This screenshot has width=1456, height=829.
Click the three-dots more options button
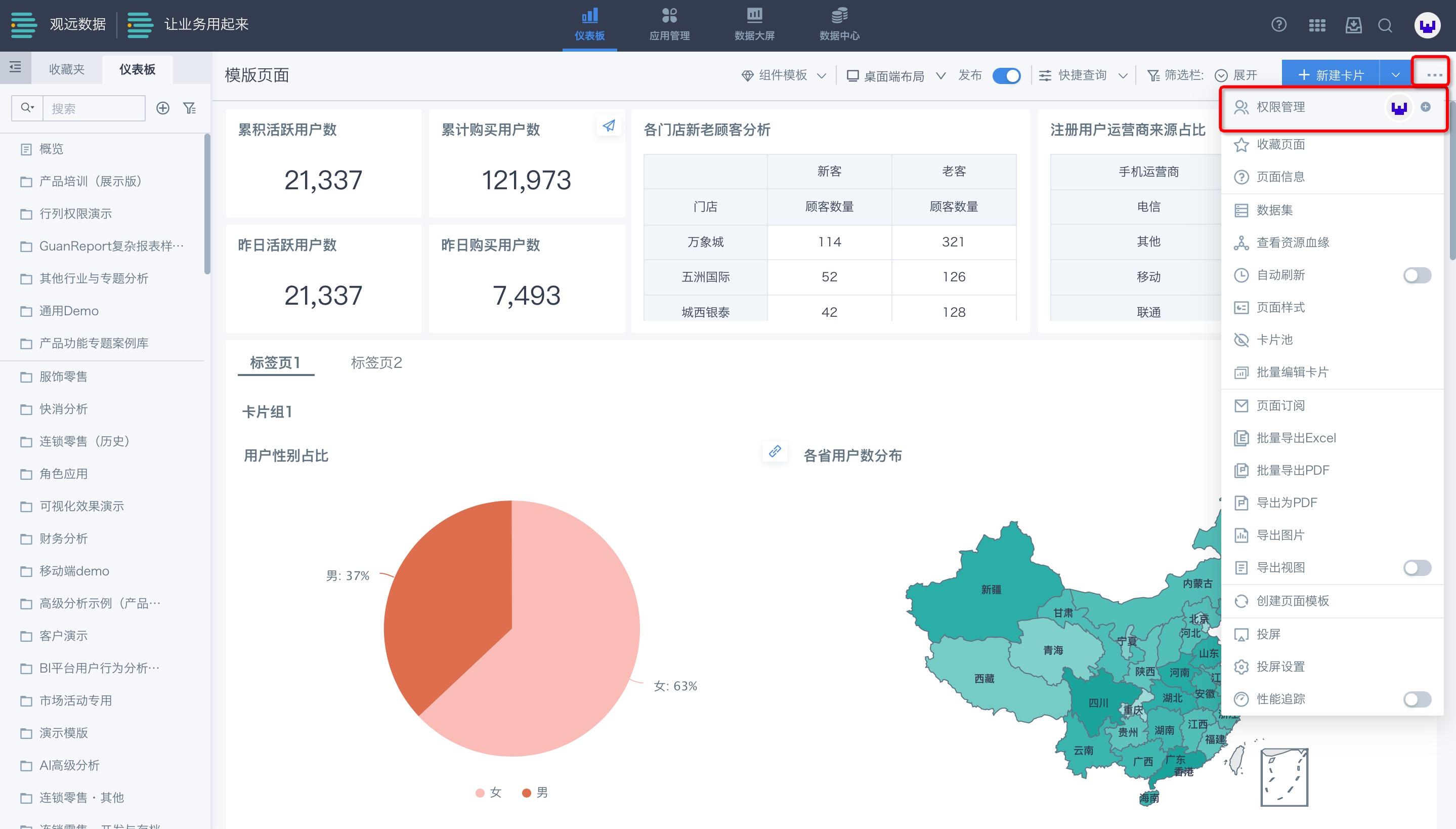[1434, 74]
